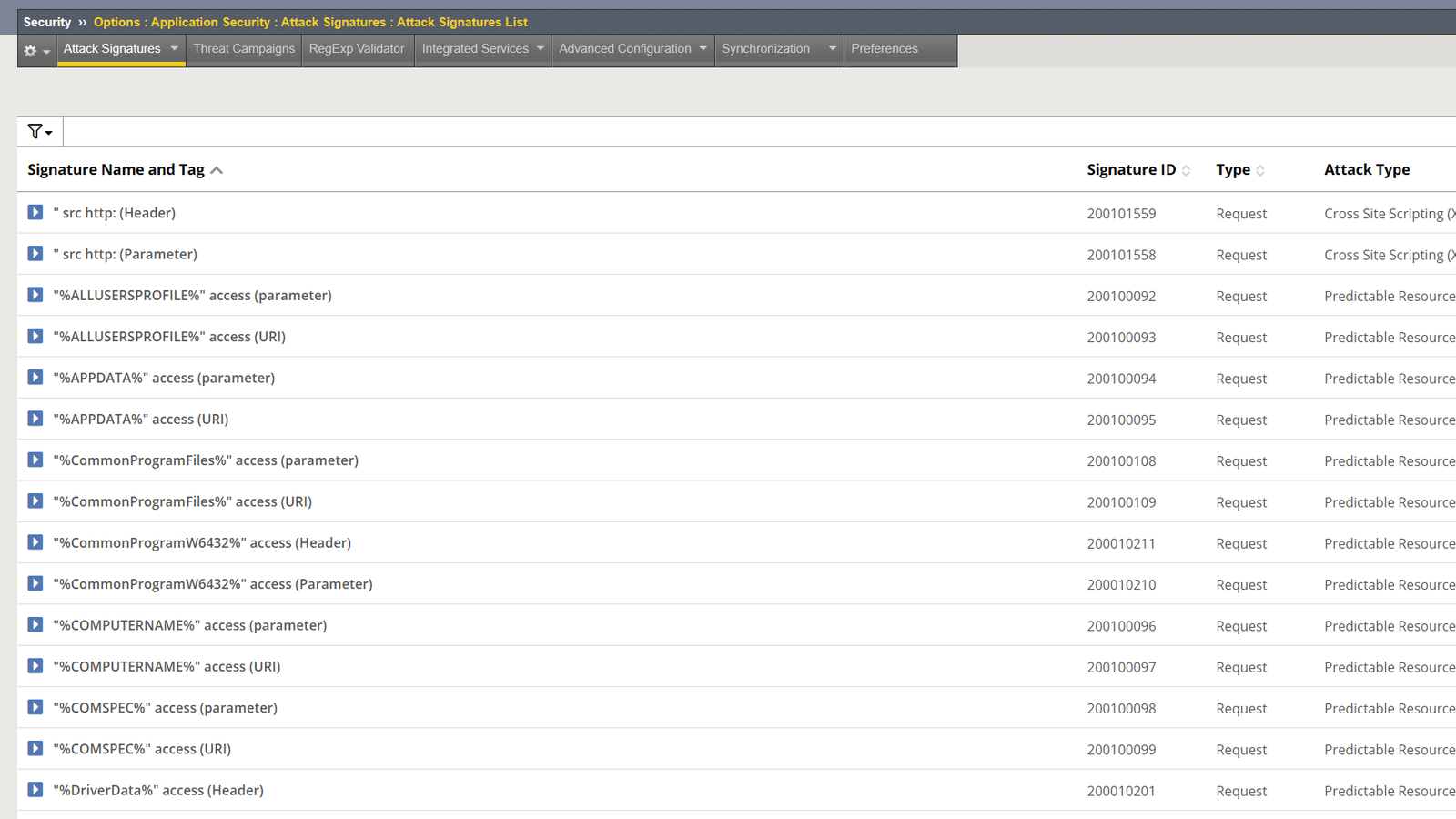Expand "%COMPUTERNAME%" access (URI) row
The width and height of the screenshot is (1456, 819).
[35, 666]
